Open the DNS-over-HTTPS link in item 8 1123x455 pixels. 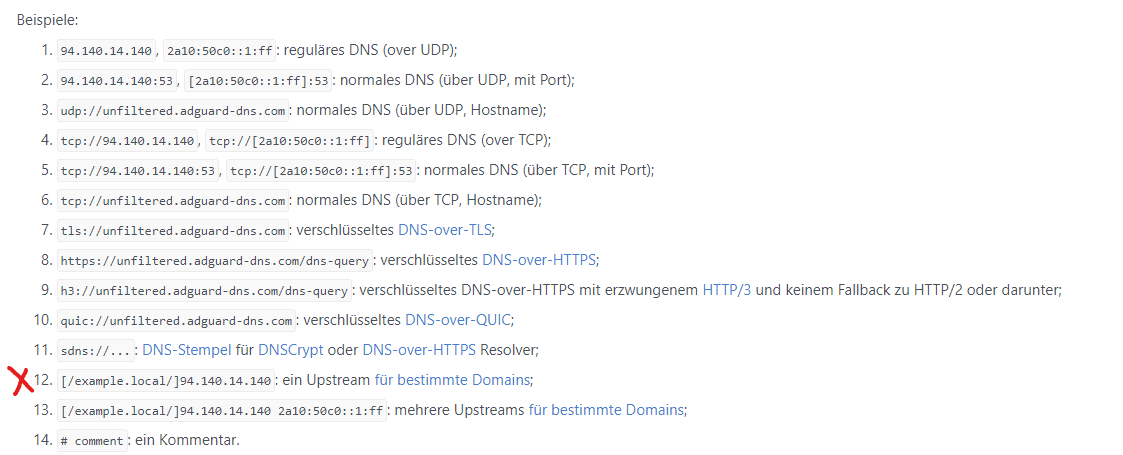pos(539,259)
